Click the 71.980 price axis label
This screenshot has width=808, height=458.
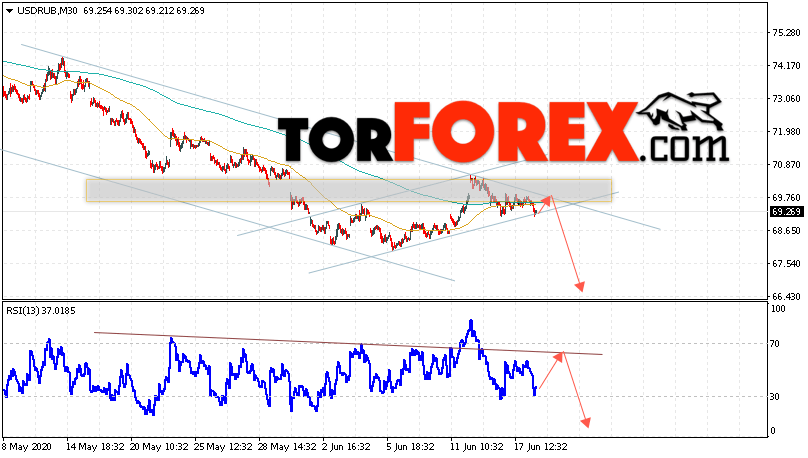tap(786, 132)
